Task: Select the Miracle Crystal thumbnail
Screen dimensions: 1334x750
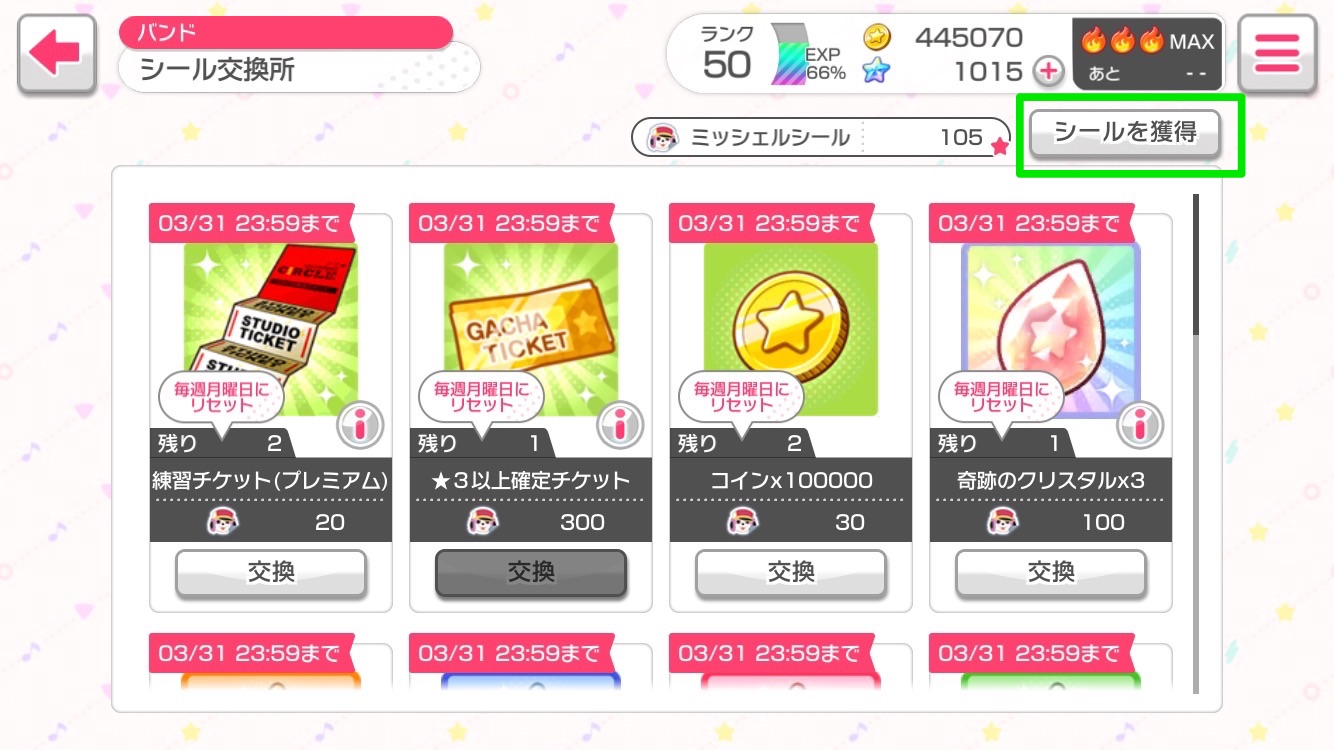Action: [x=1051, y=329]
